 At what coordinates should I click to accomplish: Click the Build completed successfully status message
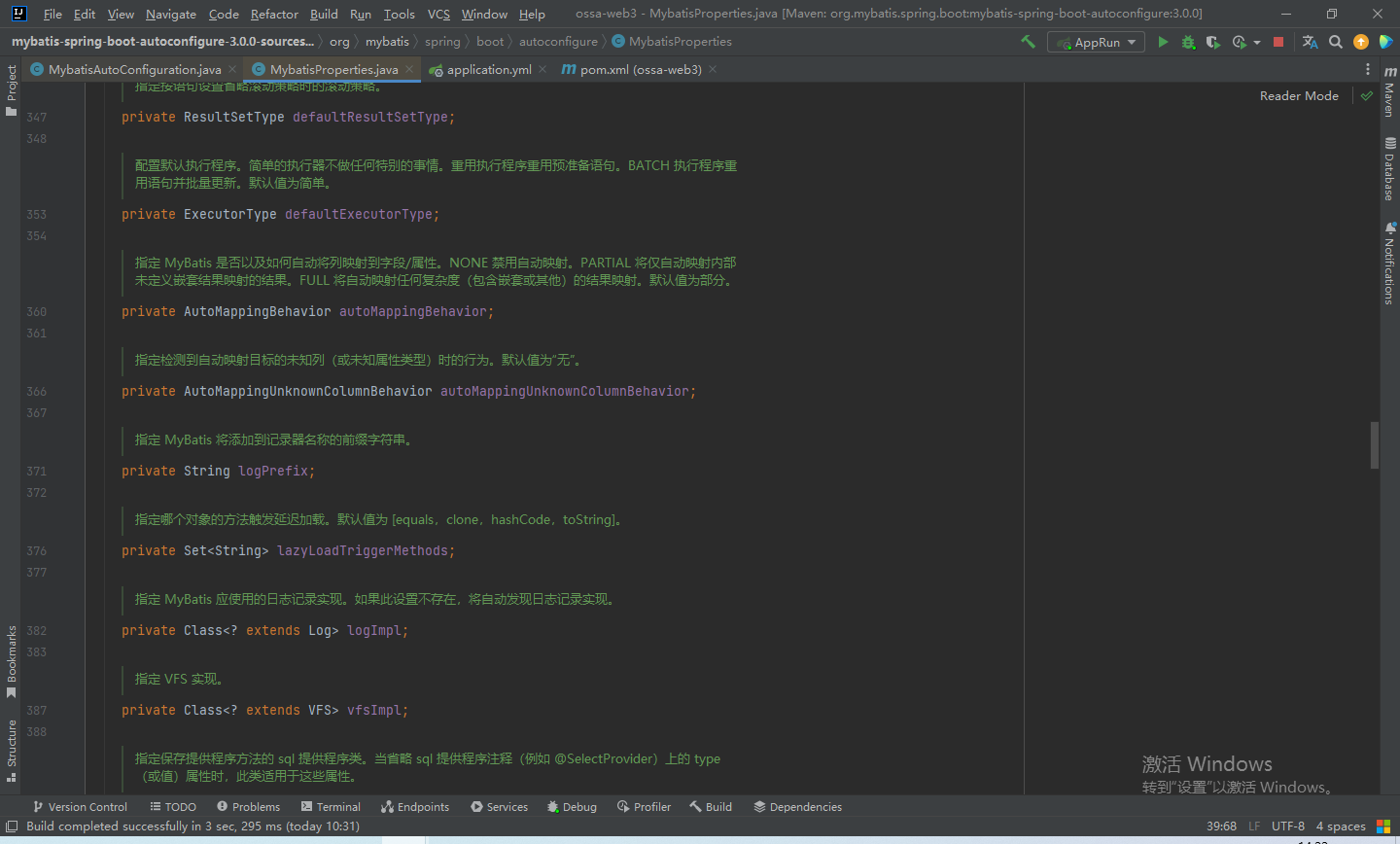(192, 826)
